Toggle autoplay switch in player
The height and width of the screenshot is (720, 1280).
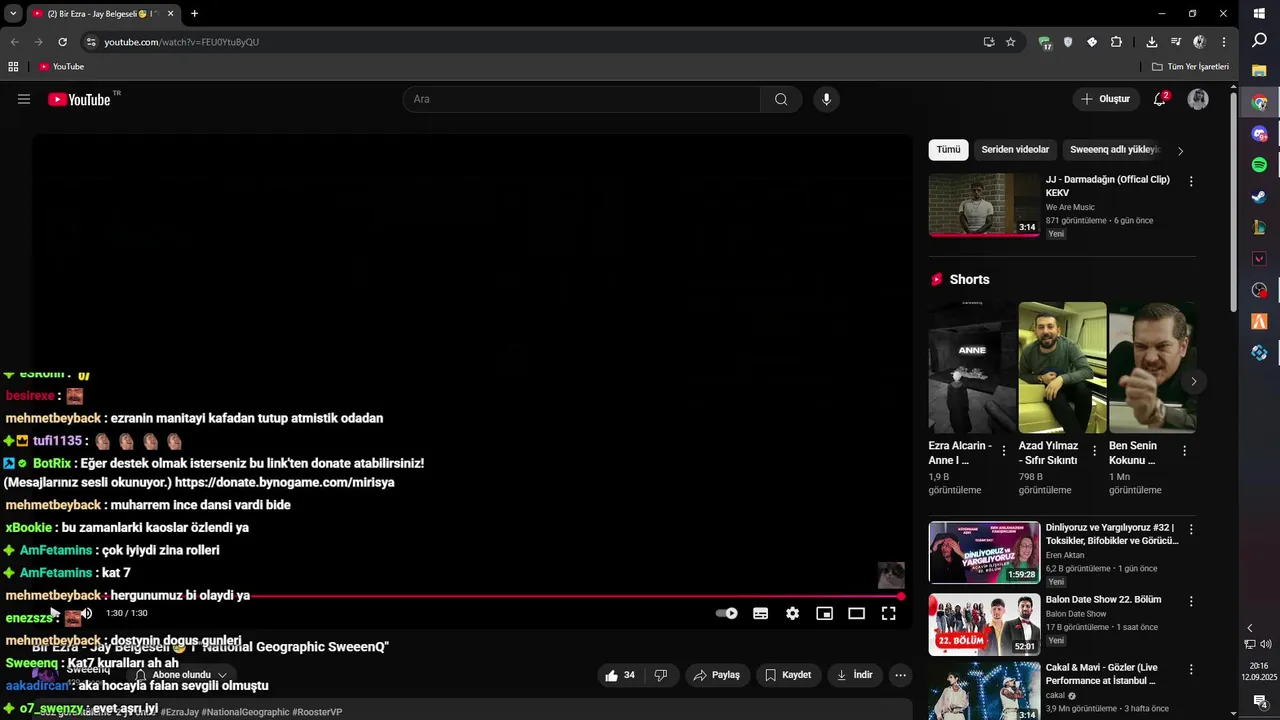tap(727, 613)
